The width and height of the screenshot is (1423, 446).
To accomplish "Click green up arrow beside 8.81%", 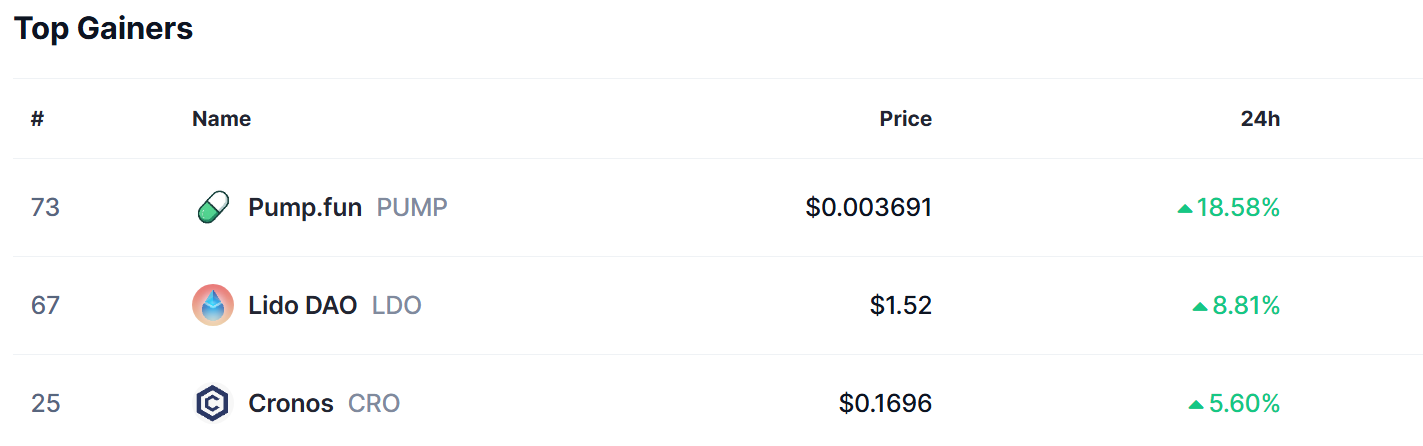I will (1201, 306).
